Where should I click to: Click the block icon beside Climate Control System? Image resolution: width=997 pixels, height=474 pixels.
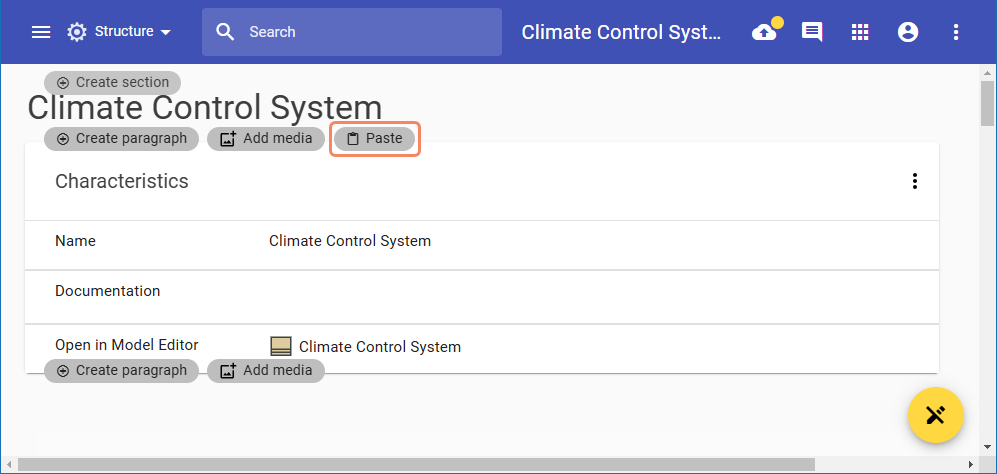coord(281,347)
